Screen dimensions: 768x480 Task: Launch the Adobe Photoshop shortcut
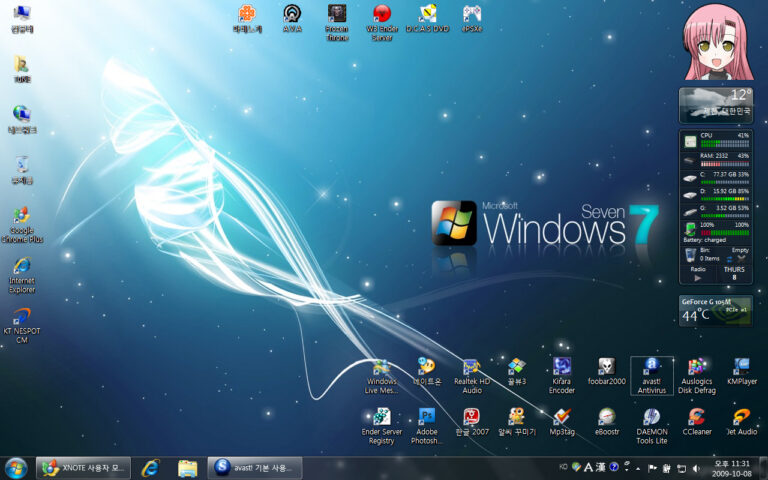[427, 426]
